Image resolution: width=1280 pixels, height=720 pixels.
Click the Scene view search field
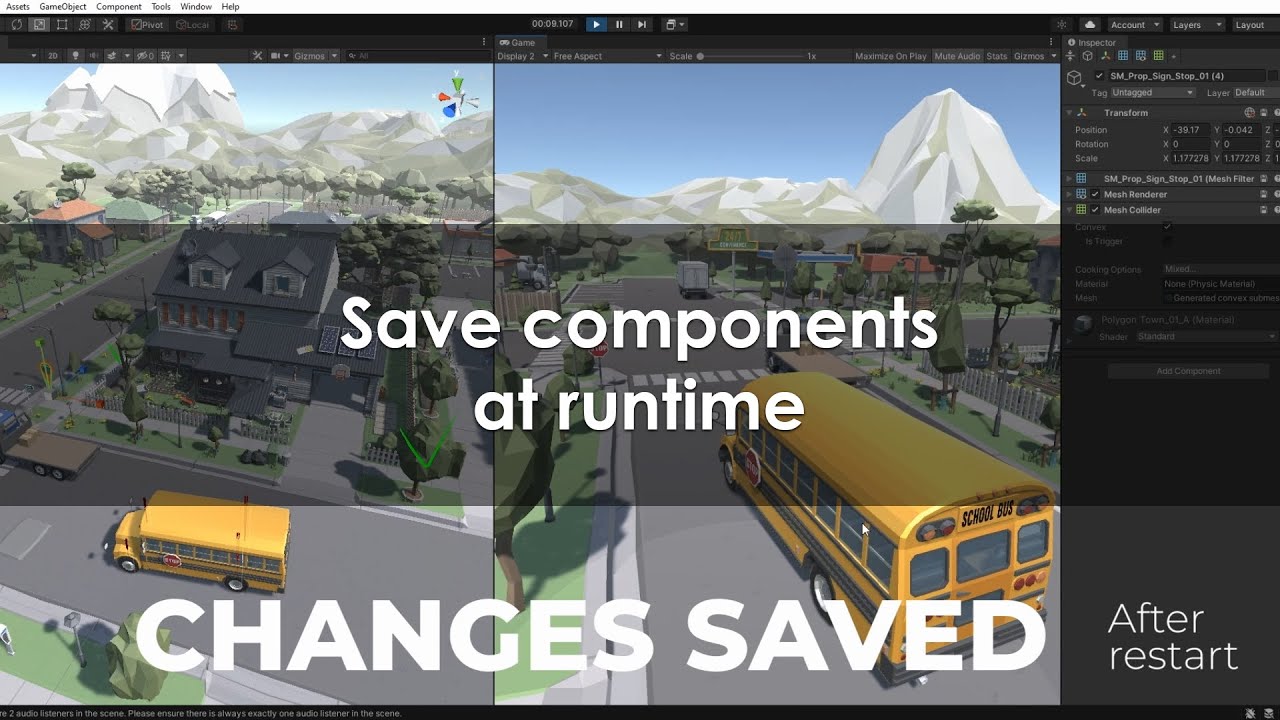tap(417, 56)
